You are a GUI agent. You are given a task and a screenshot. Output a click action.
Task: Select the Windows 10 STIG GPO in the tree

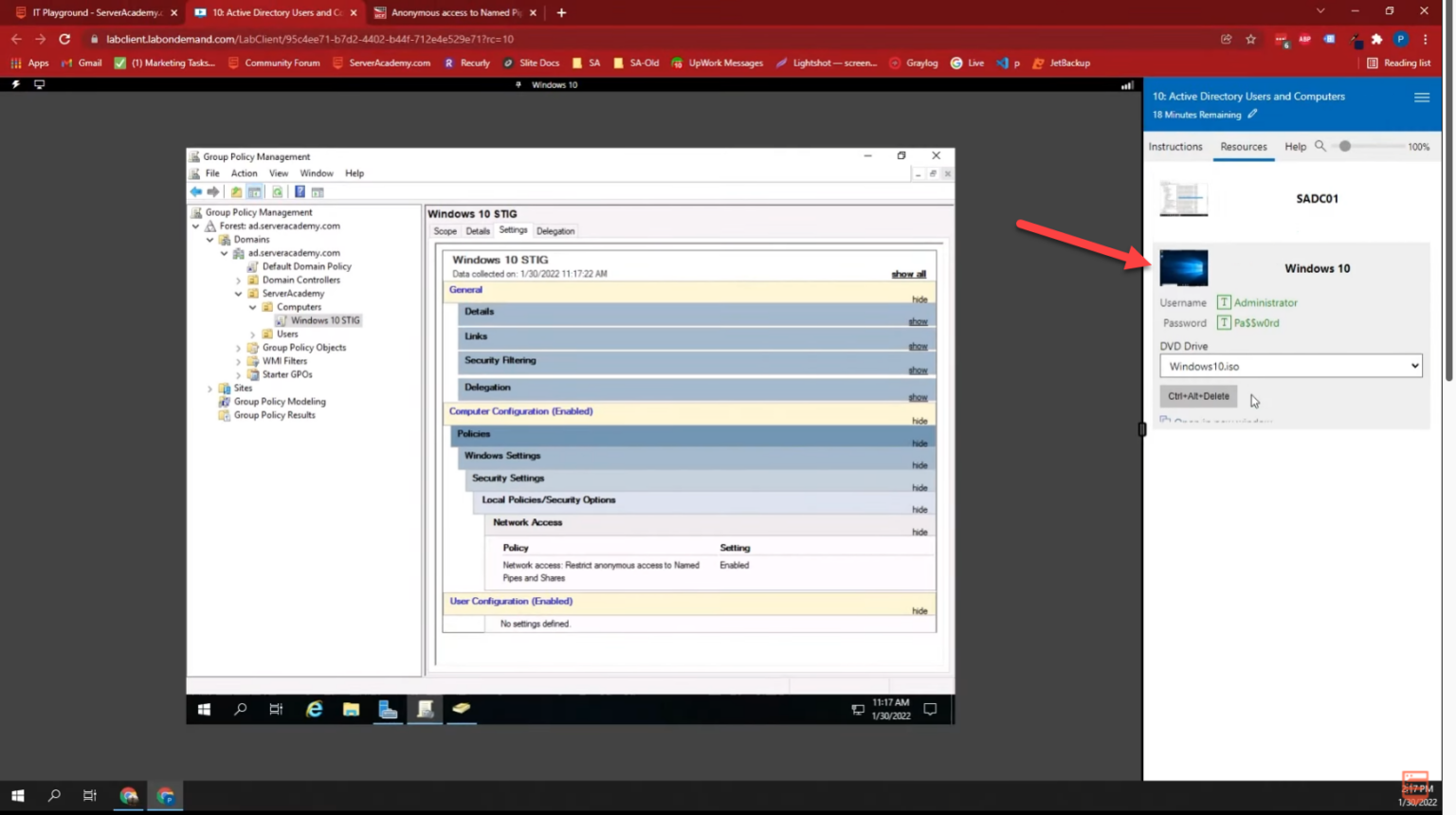click(x=322, y=320)
